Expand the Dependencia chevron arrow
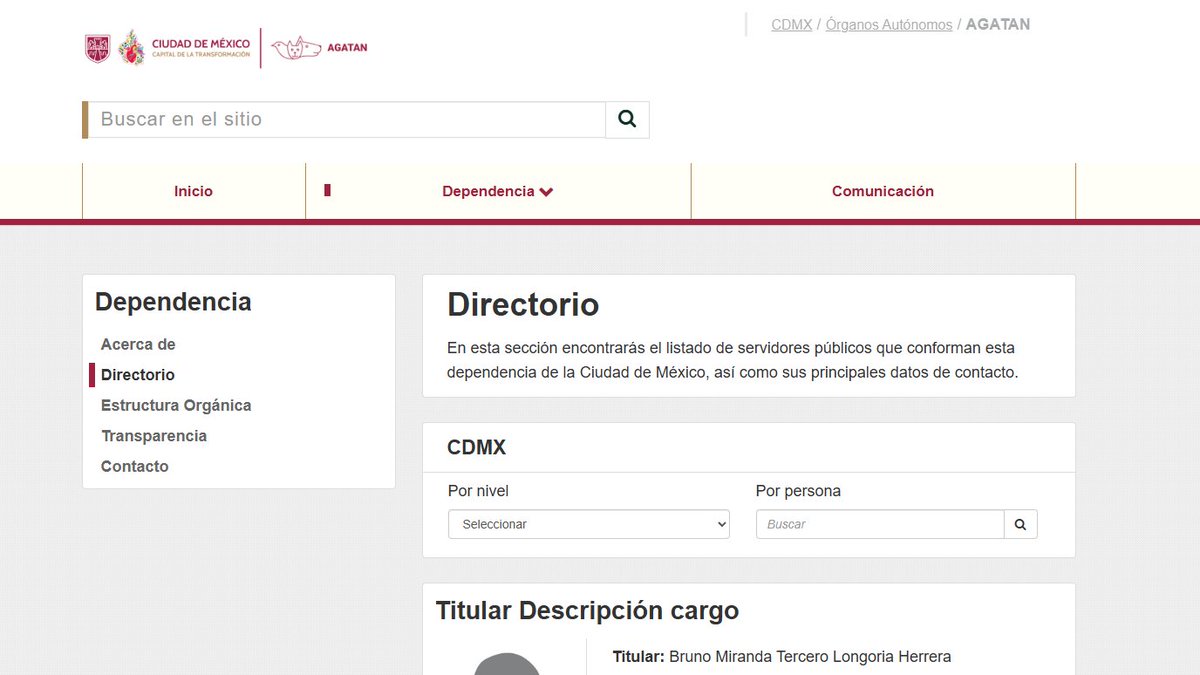 pos(545,191)
